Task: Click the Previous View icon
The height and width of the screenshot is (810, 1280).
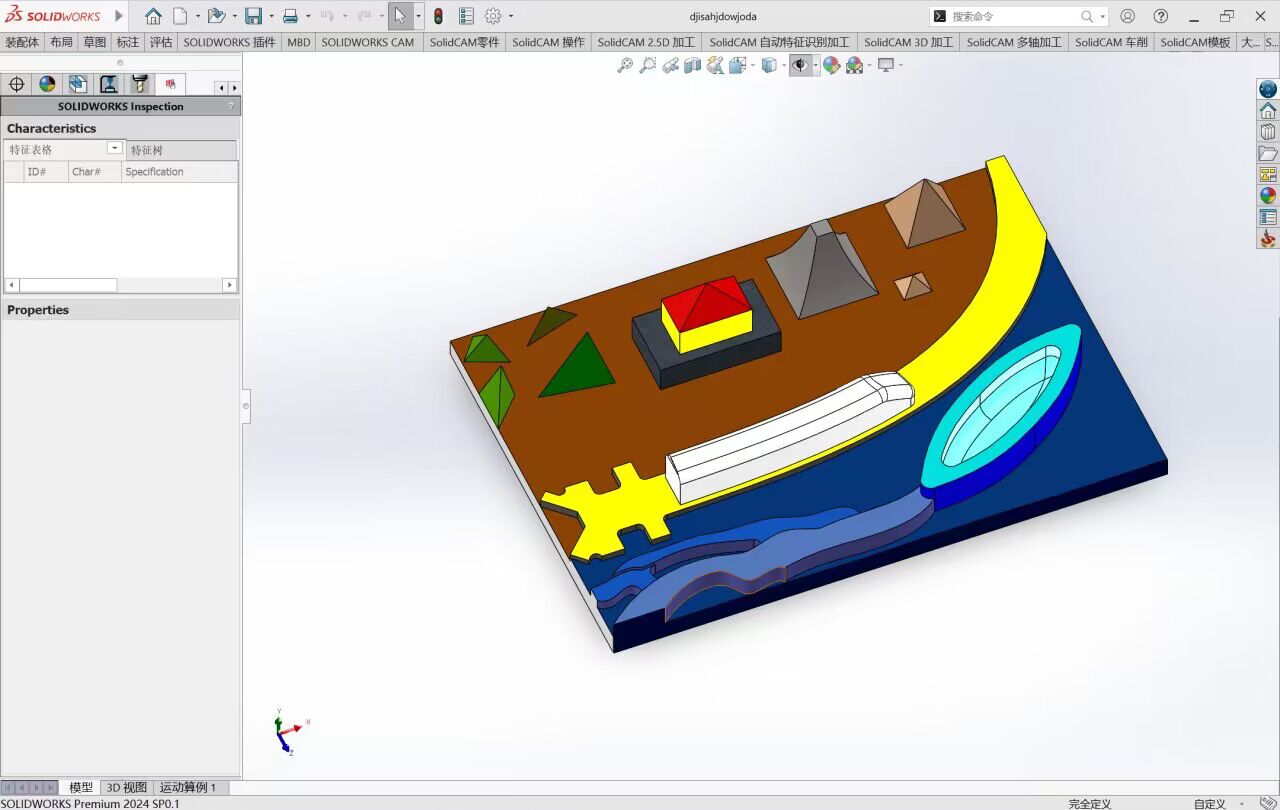Action: (x=670, y=65)
